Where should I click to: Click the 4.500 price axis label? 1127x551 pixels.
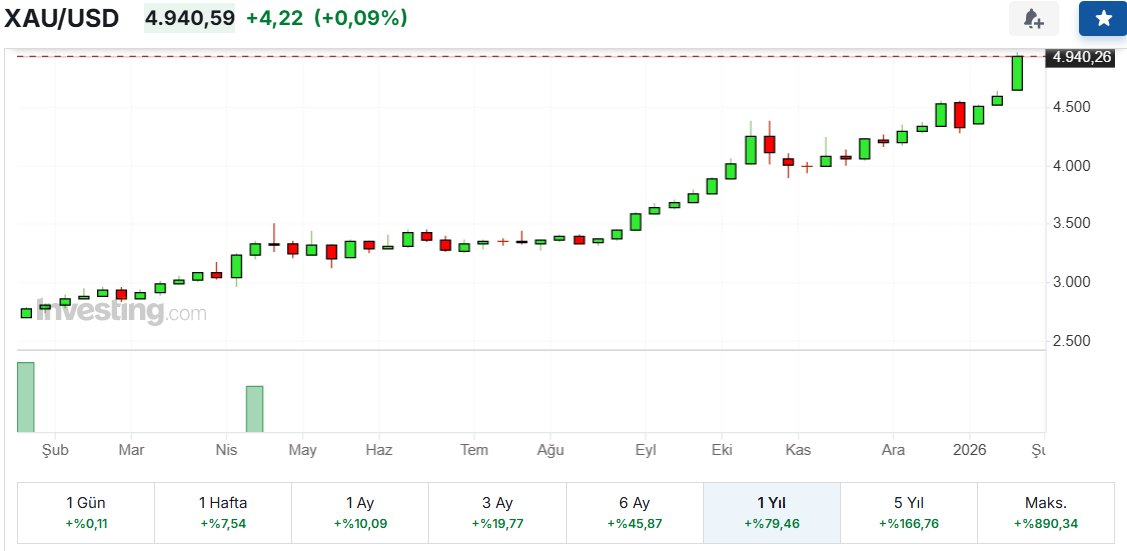tap(1072, 107)
